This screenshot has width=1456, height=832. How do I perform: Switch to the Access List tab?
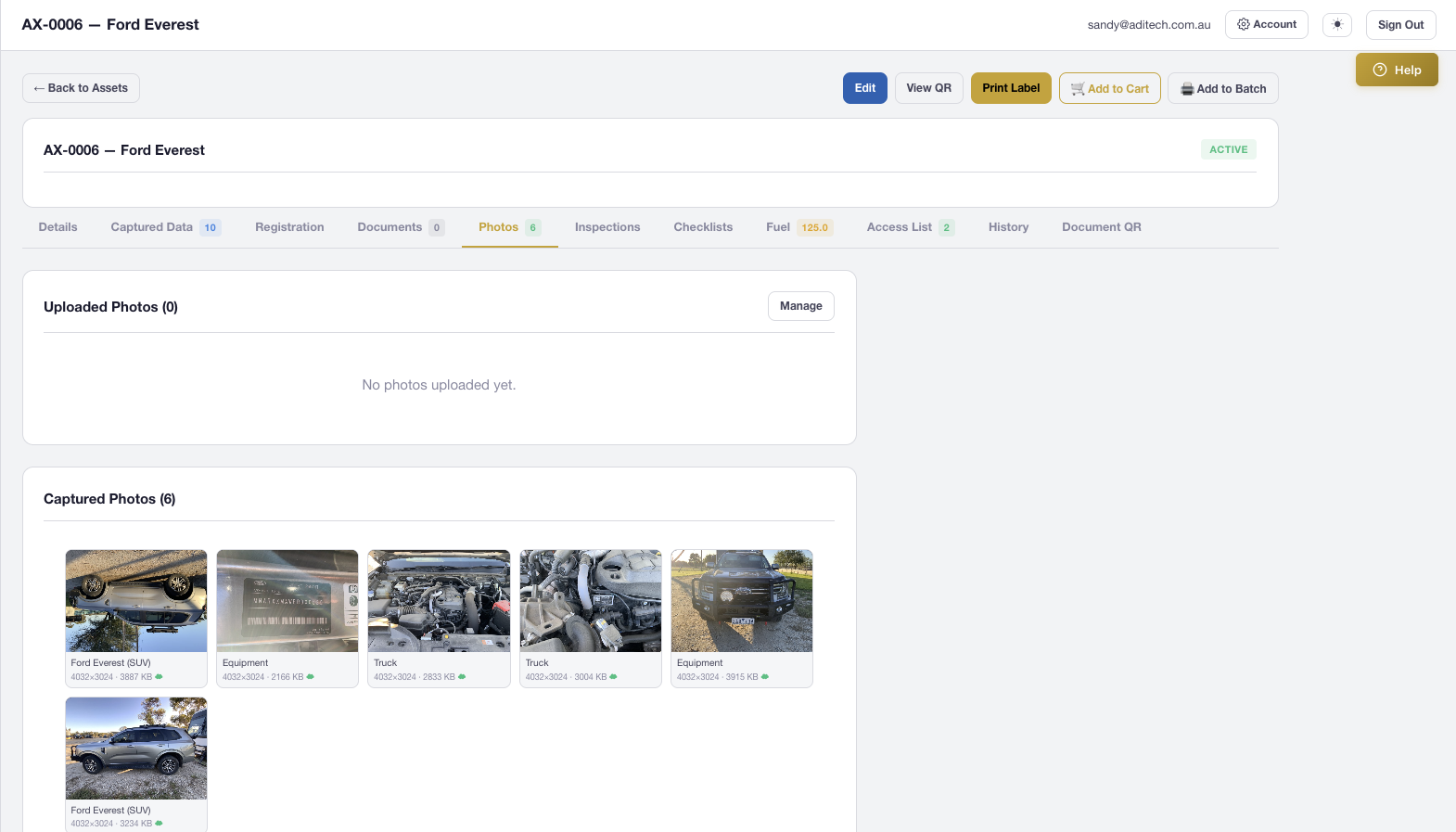tap(911, 227)
